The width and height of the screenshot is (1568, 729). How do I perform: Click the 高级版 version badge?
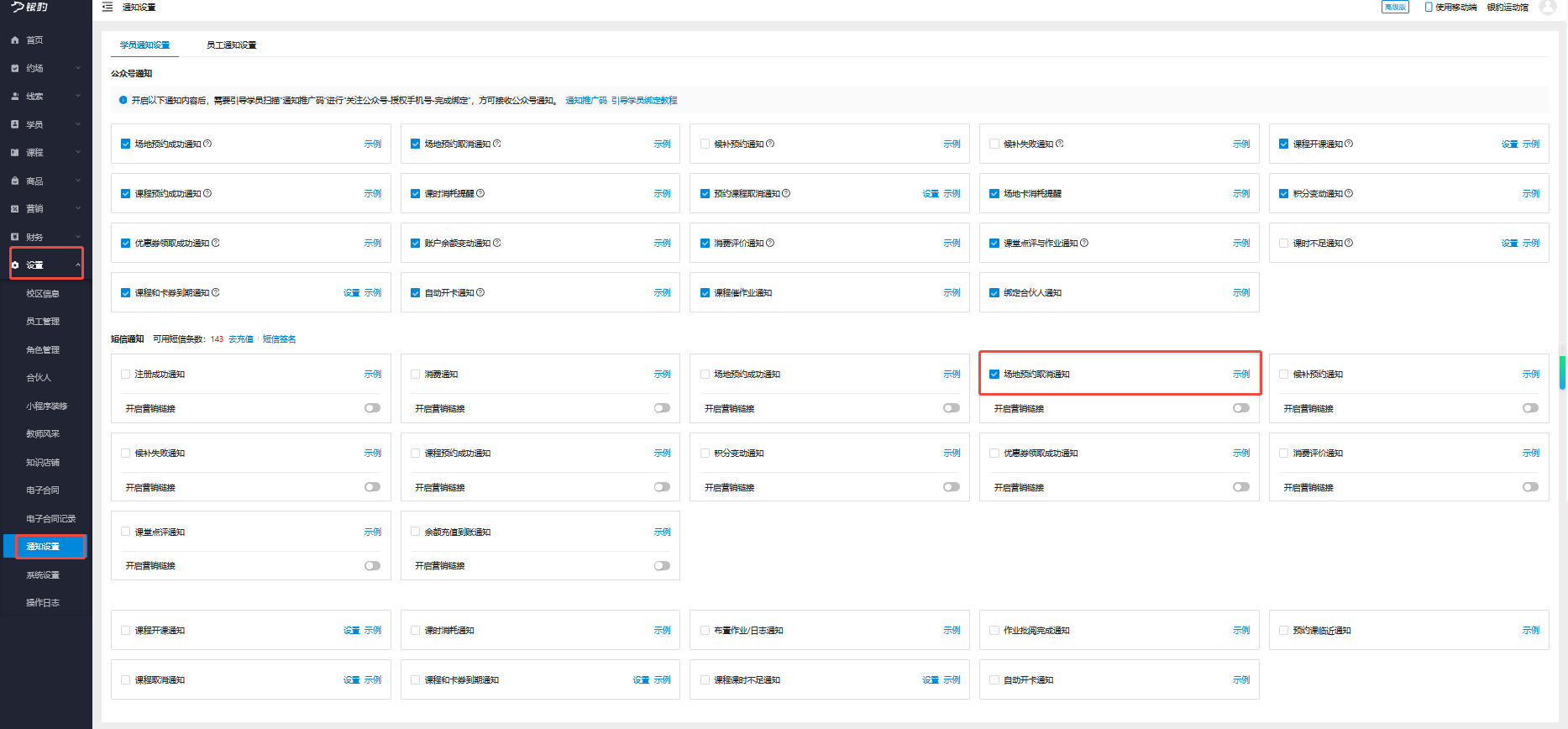[1395, 7]
